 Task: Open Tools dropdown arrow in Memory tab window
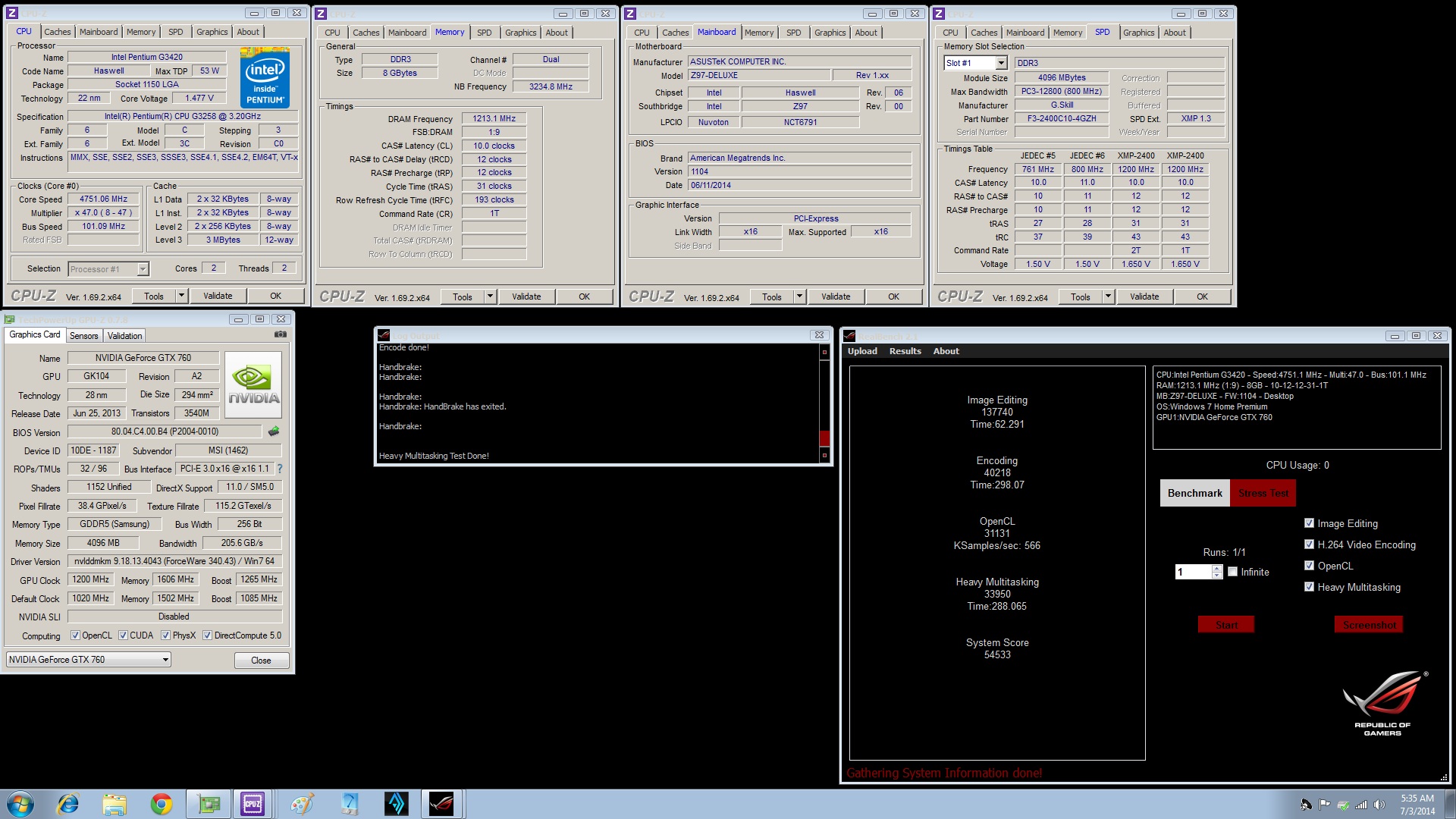point(490,297)
